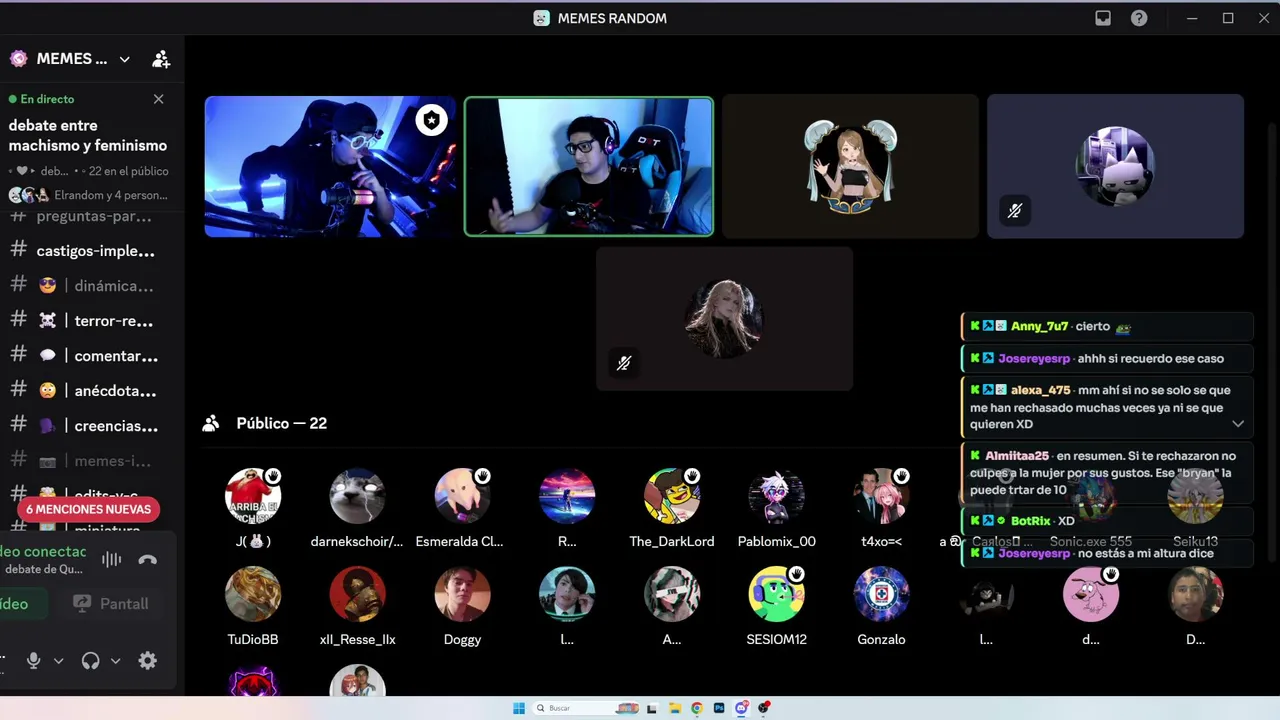This screenshot has width=1280, height=720.
Task: Select the blue-lit webcam speaker with moderator badge
Action: coord(330,166)
